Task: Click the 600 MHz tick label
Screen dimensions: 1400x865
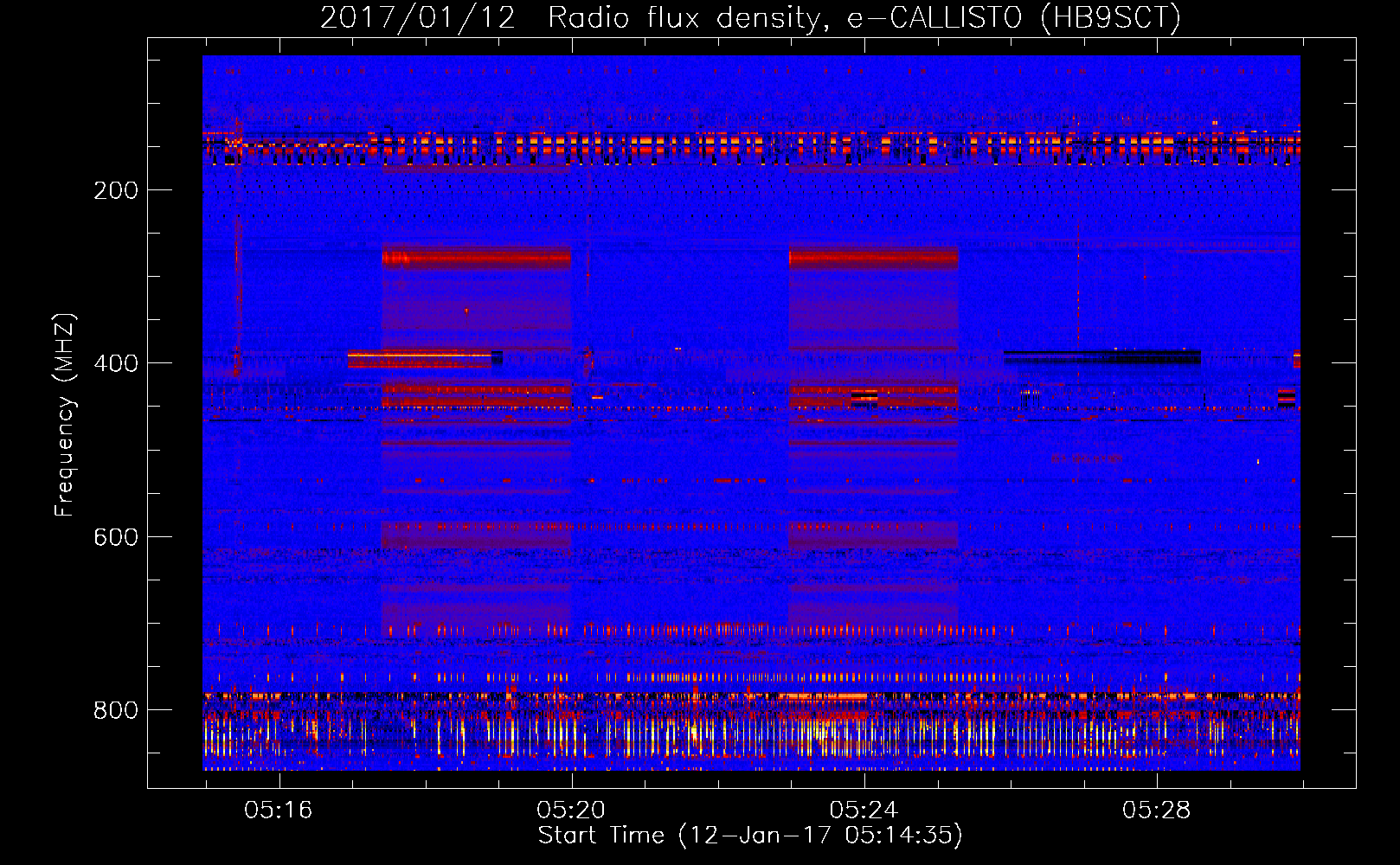Action: click(116, 537)
